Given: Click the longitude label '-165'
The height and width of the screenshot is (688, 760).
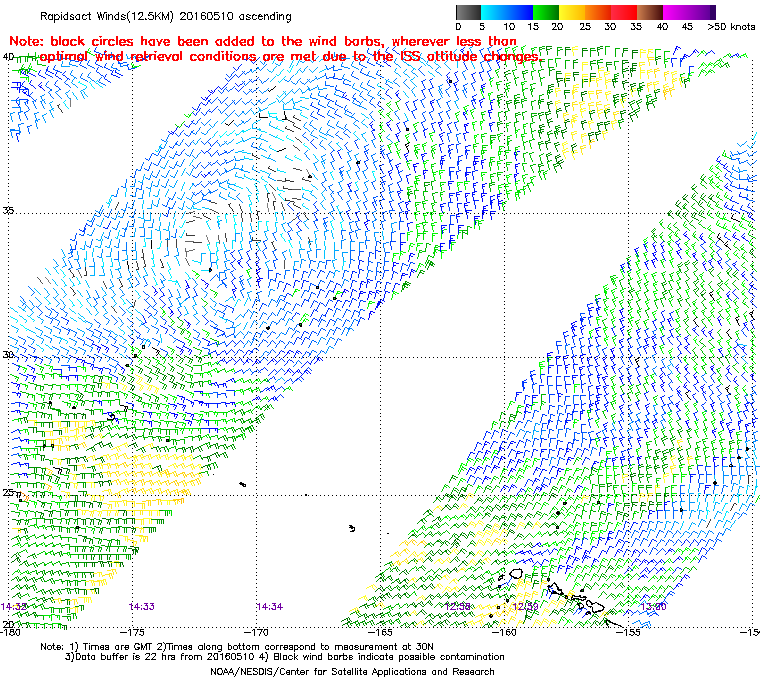Looking at the screenshot, I should [381, 632].
